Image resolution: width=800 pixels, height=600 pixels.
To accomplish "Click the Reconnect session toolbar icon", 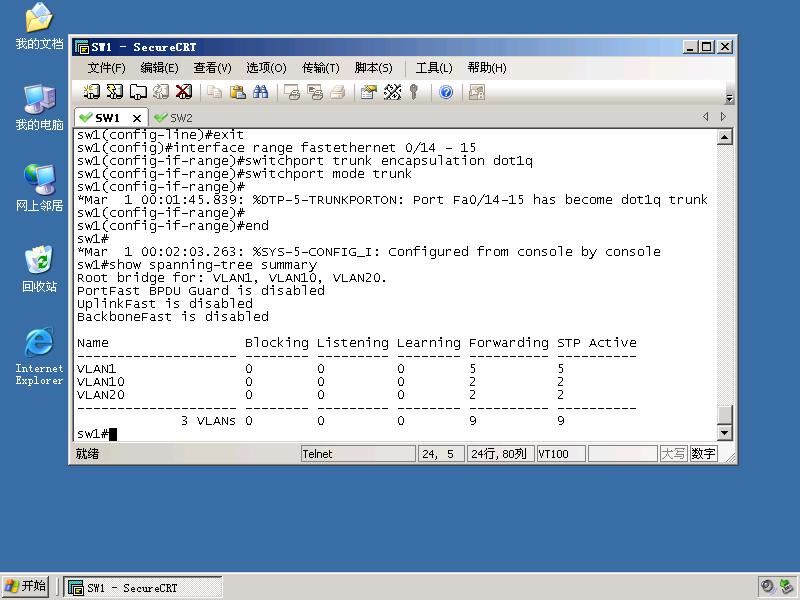I will click(161, 92).
